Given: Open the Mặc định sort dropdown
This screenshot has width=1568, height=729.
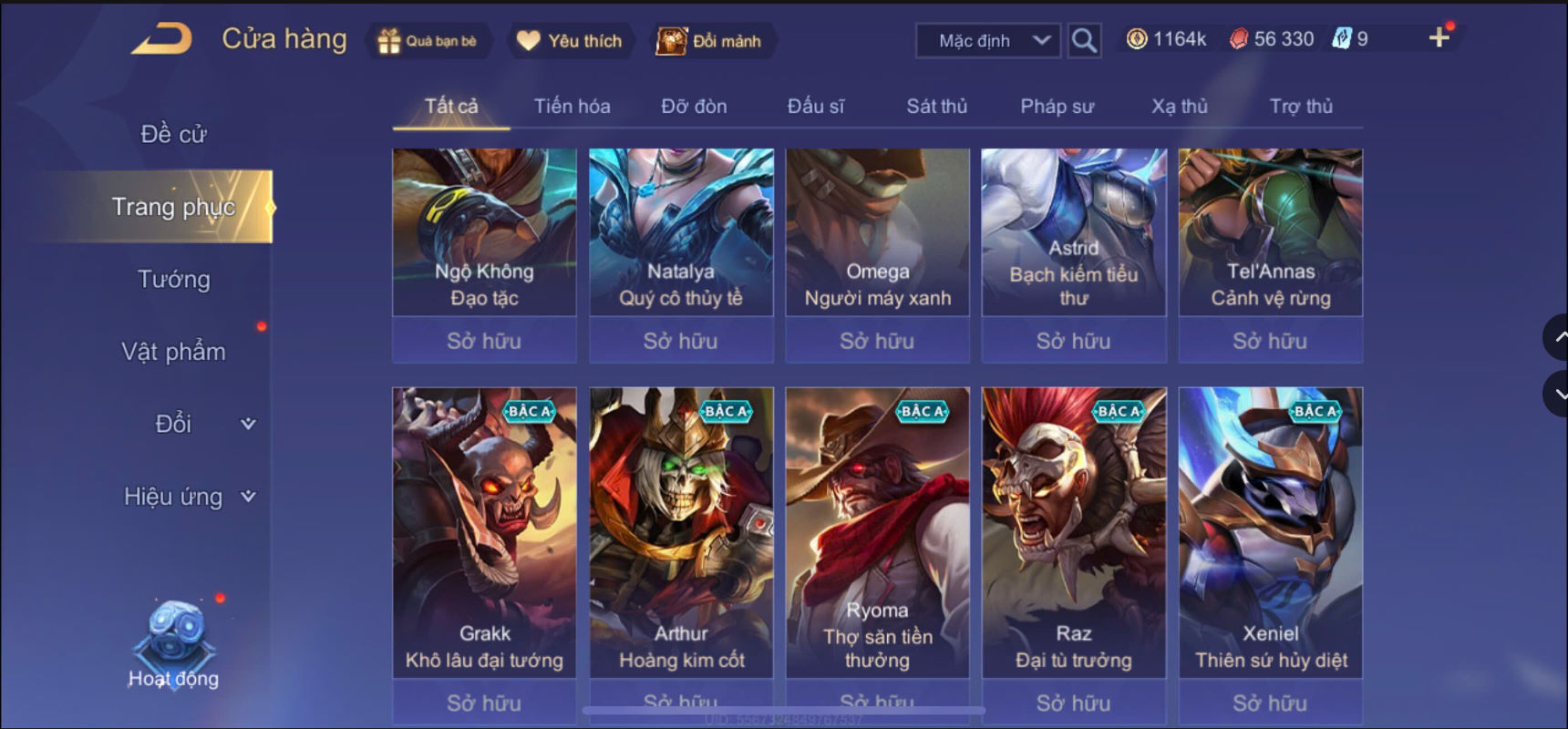Looking at the screenshot, I should click(988, 40).
